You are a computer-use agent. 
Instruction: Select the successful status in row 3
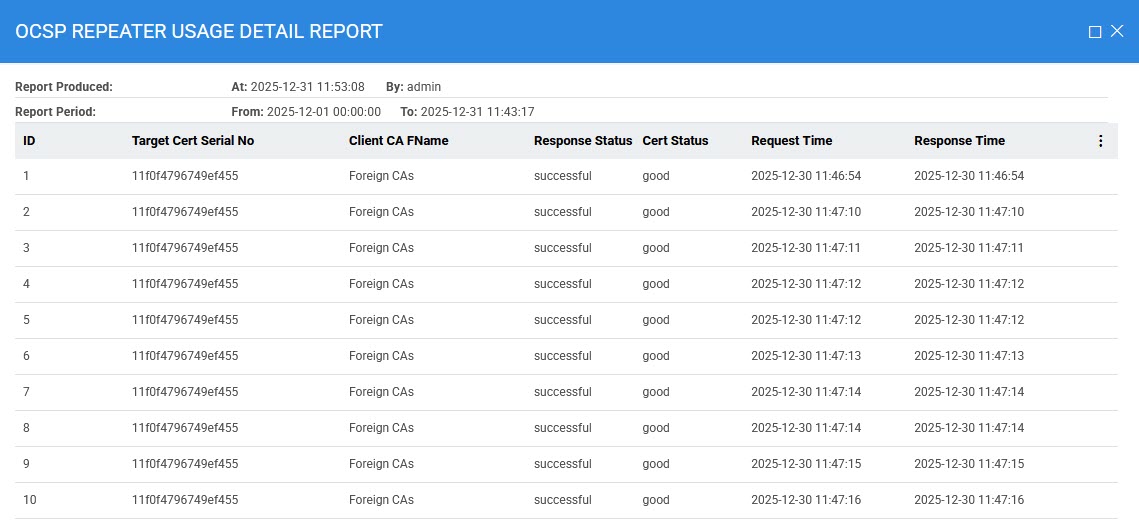click(563, 248)
